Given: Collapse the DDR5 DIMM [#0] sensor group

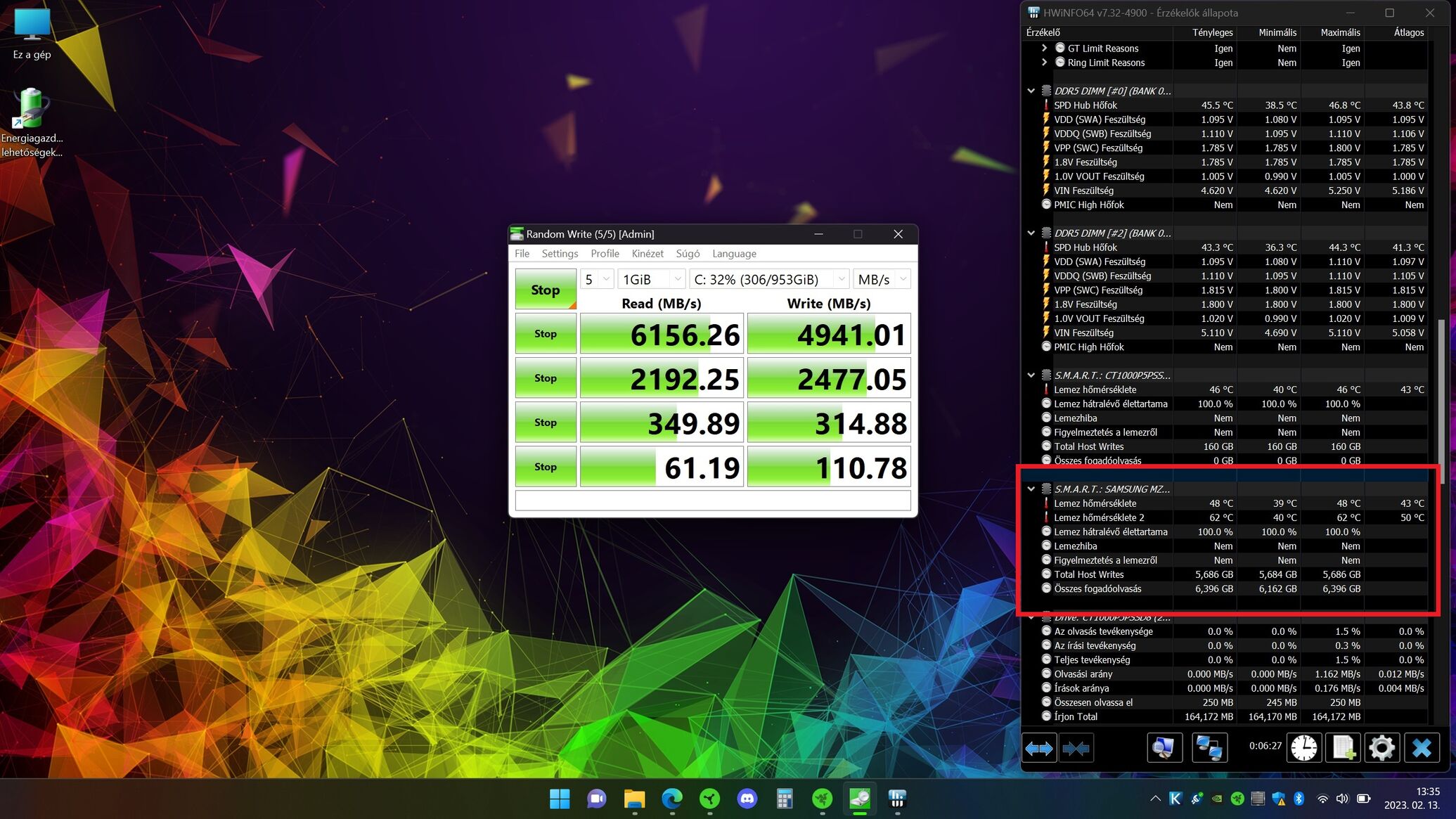Looking at the screenshot, I should [1031, 91].
